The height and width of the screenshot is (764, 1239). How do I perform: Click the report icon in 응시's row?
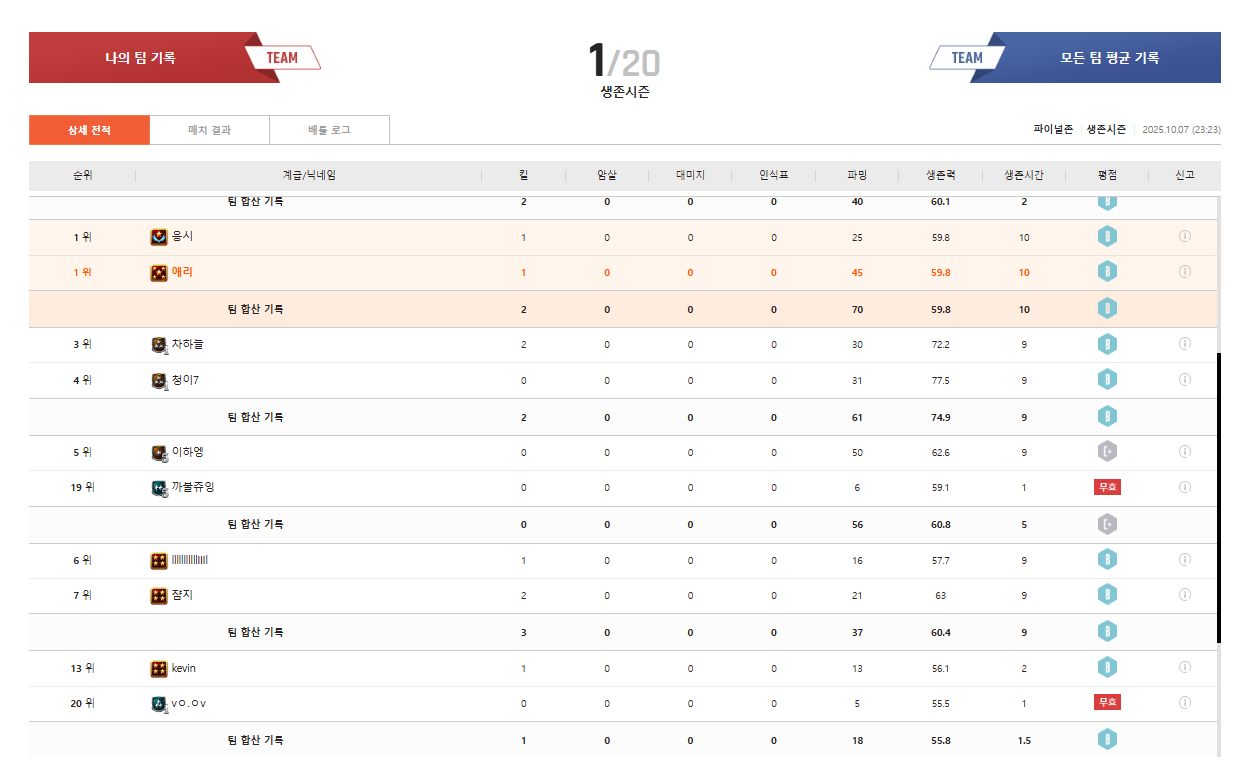click(x=1184, y=237)
